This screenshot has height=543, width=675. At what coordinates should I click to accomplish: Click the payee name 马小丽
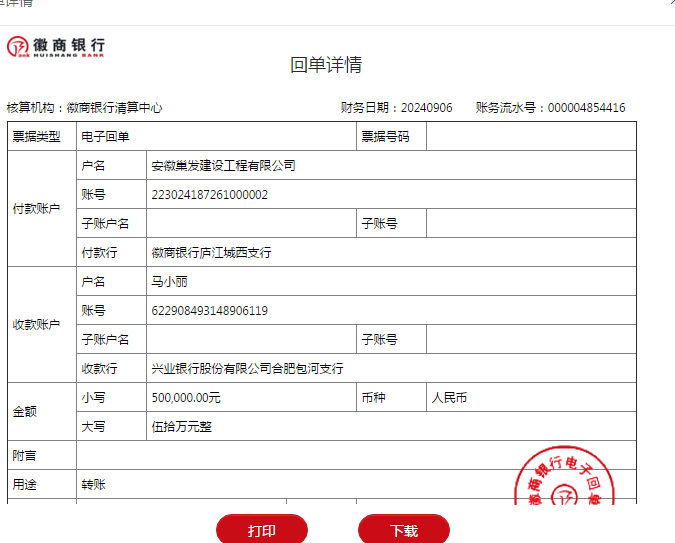coord(169,282)
